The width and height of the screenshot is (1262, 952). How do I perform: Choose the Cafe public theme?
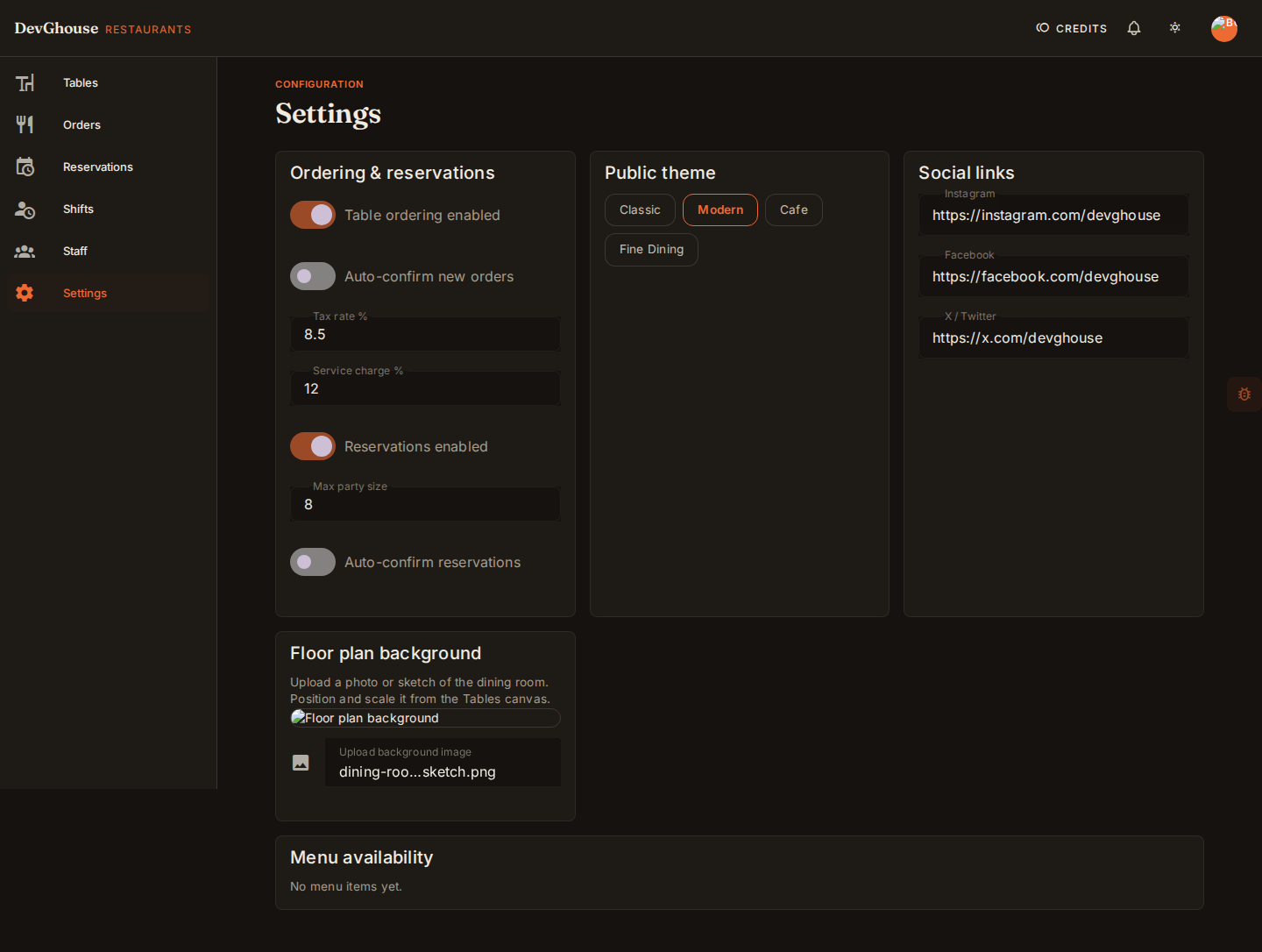794,210
